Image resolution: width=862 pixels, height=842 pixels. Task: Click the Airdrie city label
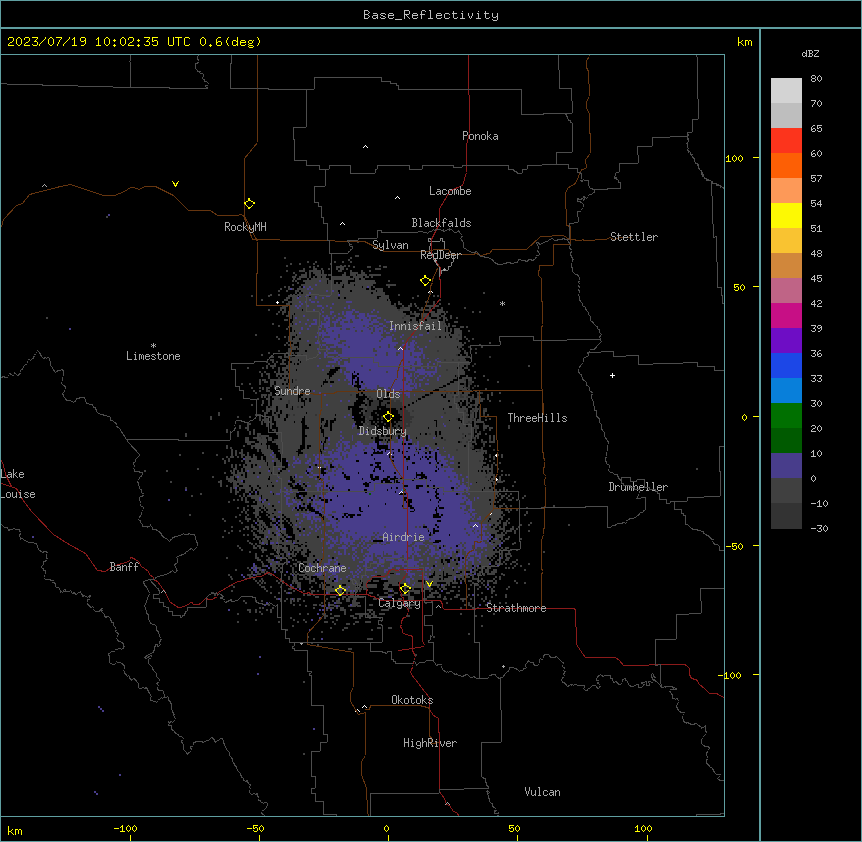[x=403, y=537]
